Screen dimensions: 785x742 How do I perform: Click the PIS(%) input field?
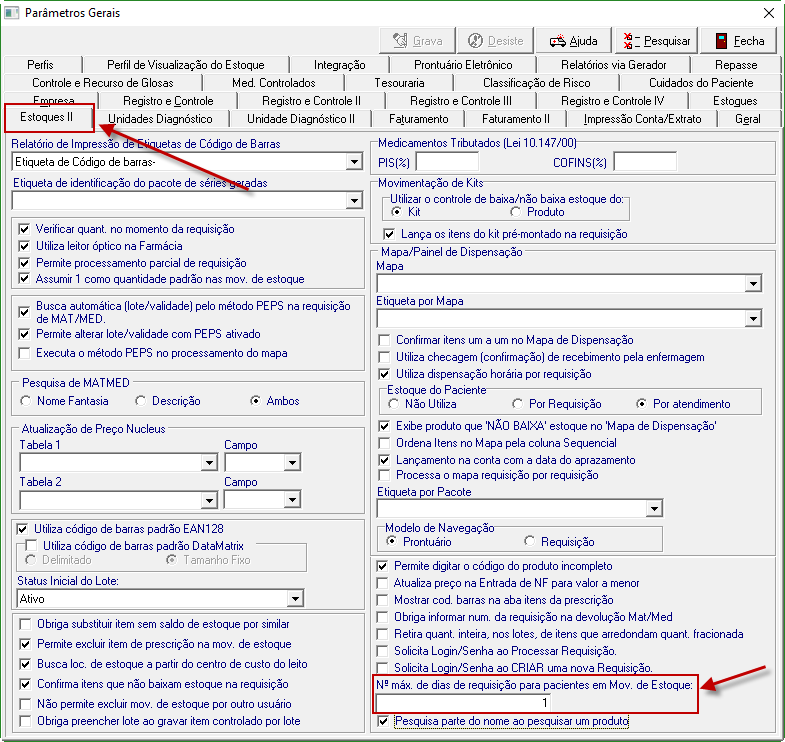pyautogui.click(x=447, y=162)
